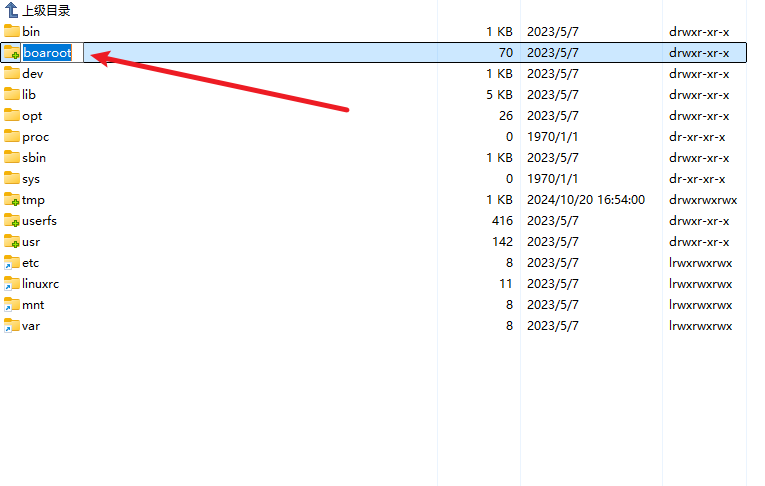This screenshot has height=486, width=765.
Task: Click the boaroot rename text field
Action: [x=52, y=53]
